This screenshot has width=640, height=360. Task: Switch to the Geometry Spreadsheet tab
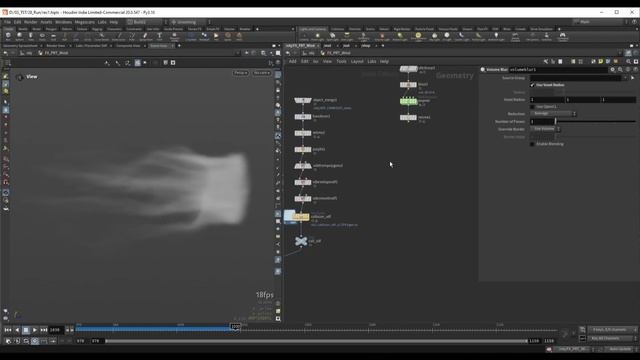tap(20, 46)
